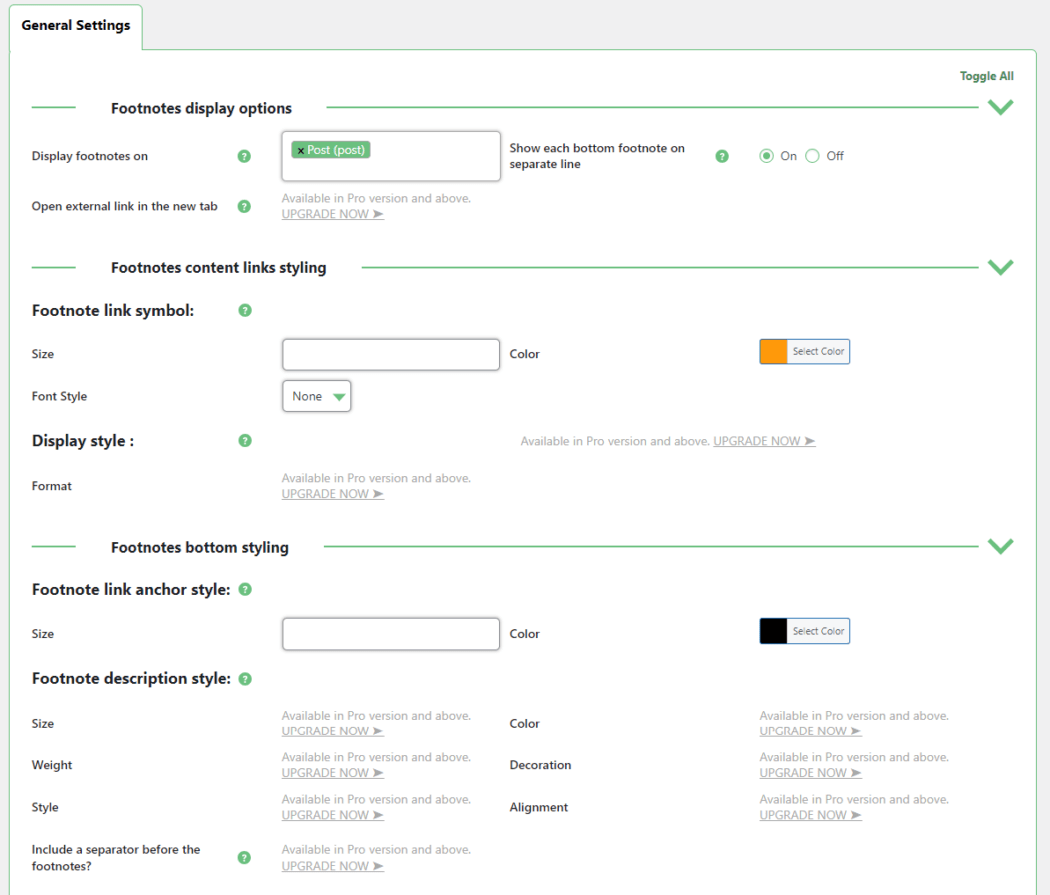Collapse the Footnotes bottom styling section
The image size is (1050, 895).
point(1000,546)
